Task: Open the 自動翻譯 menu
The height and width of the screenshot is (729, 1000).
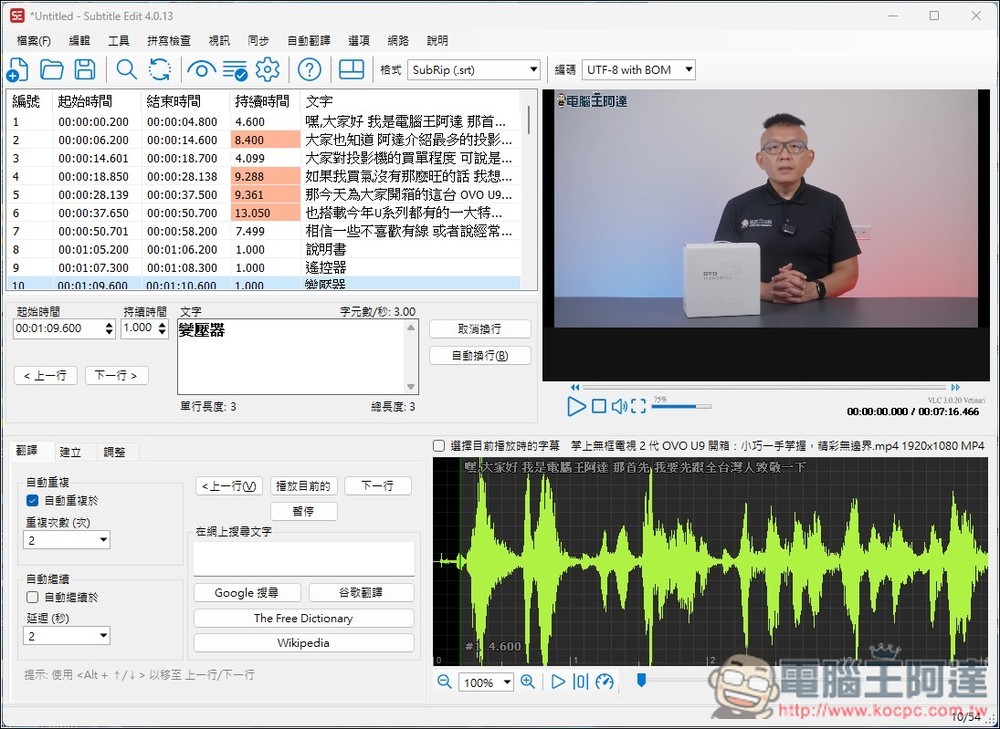Action: tap(311, 41)
